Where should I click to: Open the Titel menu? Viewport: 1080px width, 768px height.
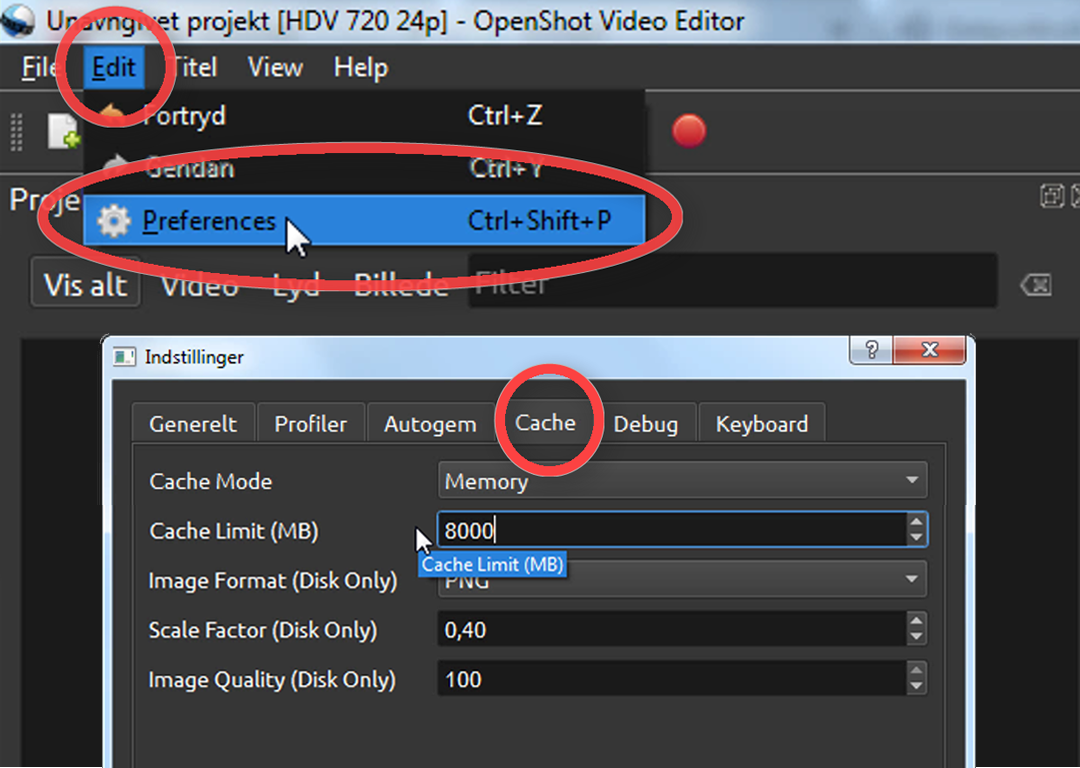pyautogui.click(x=195, y=68)
